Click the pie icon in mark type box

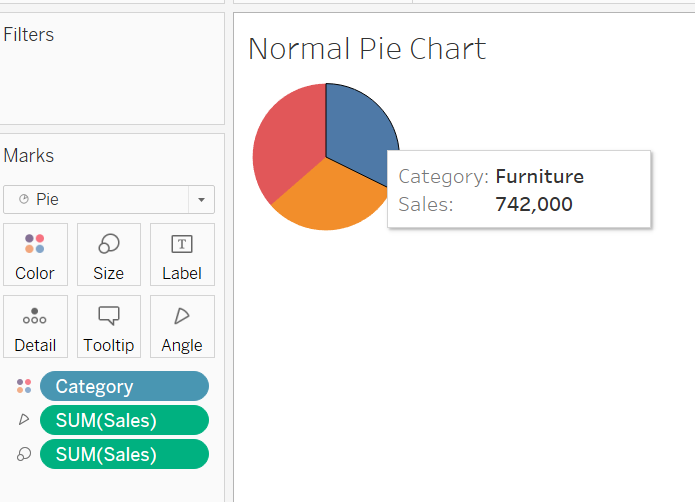(x=23, y=200)
